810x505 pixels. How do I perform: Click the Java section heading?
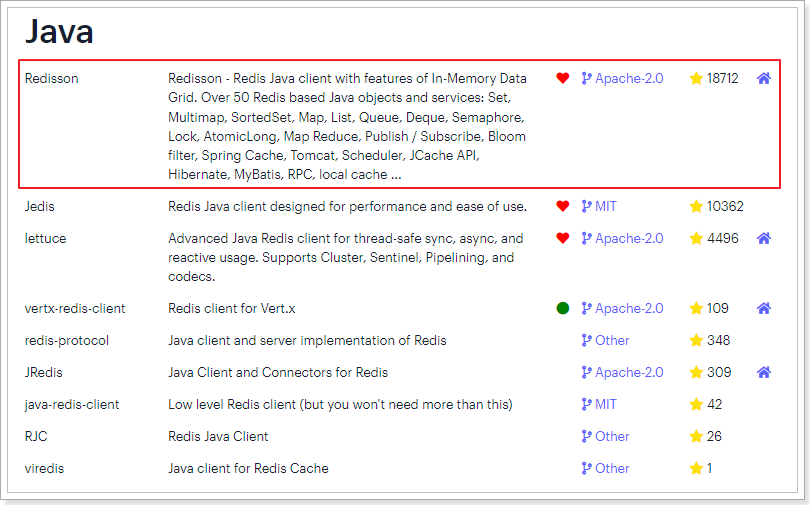coord(59,31)
